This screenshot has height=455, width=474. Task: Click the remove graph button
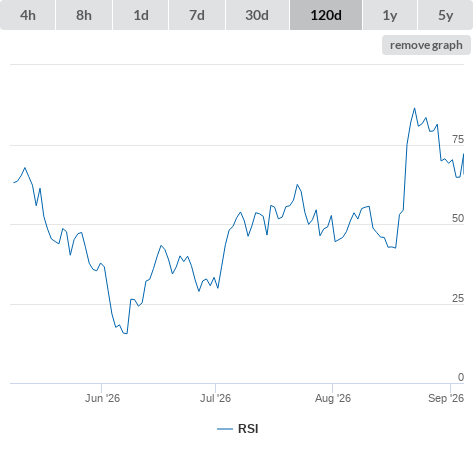[426, 45]
